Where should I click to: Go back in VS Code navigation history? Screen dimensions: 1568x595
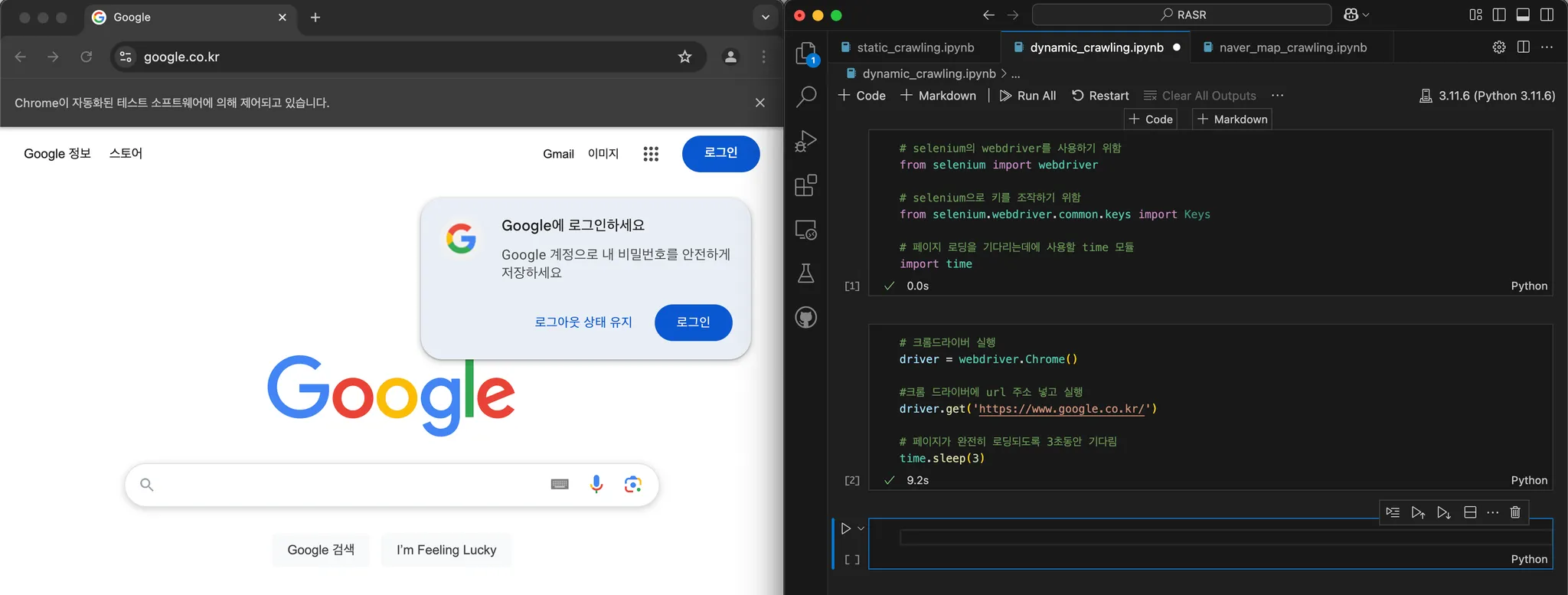click(988, 15)
